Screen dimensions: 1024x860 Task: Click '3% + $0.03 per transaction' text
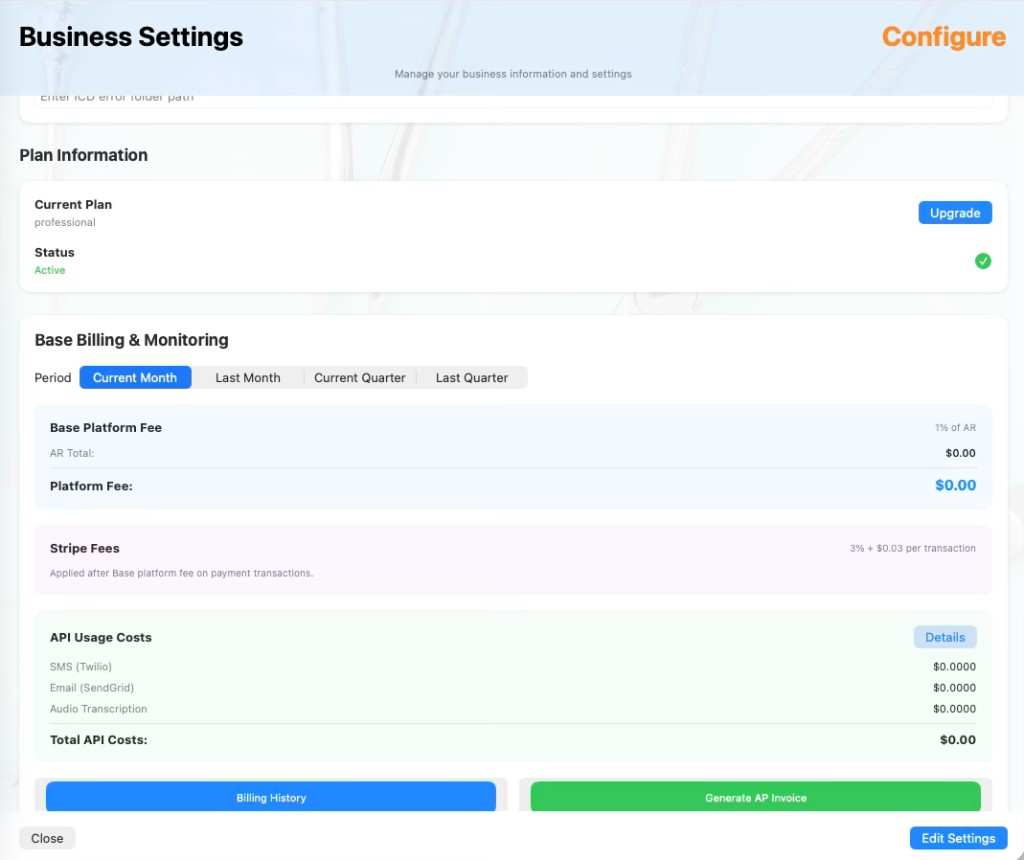pyautogui.click(x=912, y=549)
